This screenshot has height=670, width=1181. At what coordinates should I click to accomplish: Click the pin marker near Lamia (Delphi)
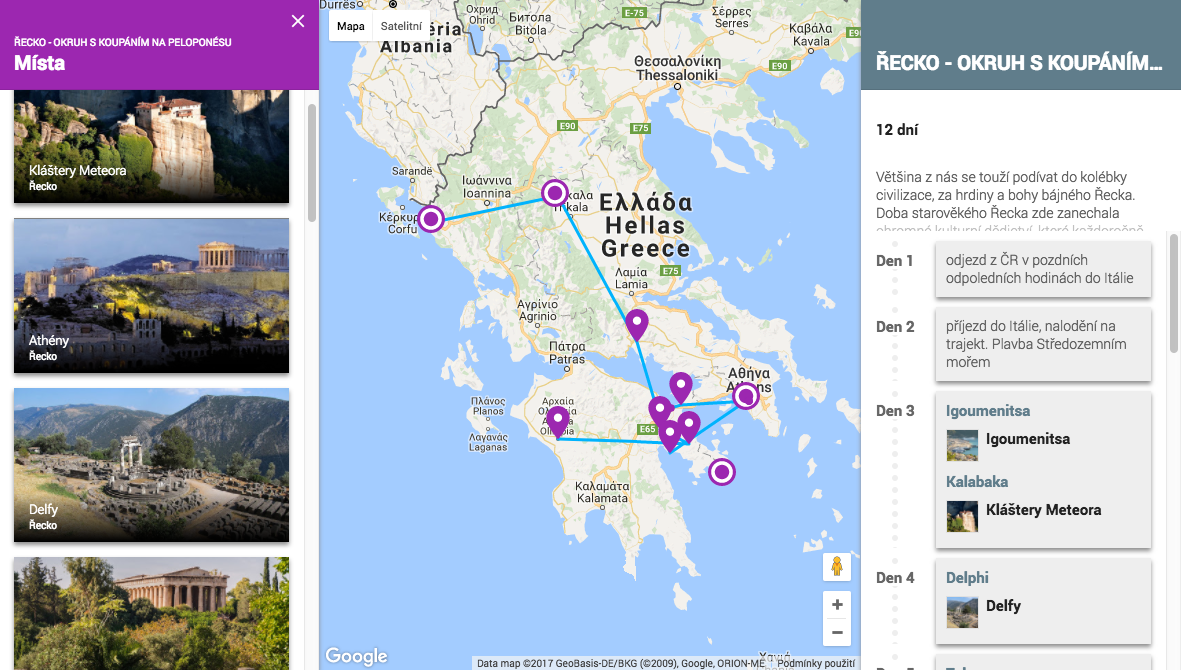[x=637, y=324]
